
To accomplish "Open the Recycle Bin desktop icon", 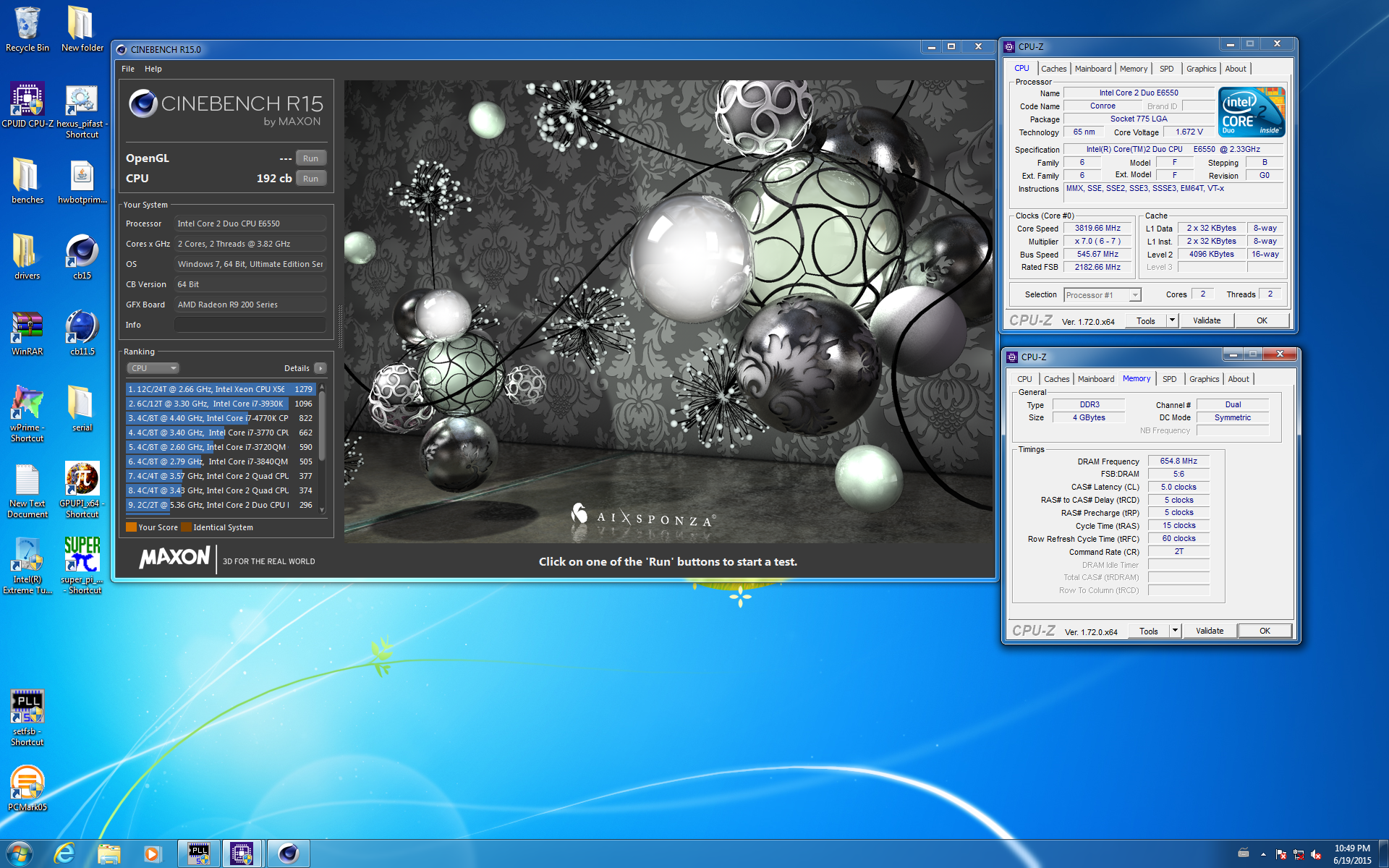I will [27, 29].
